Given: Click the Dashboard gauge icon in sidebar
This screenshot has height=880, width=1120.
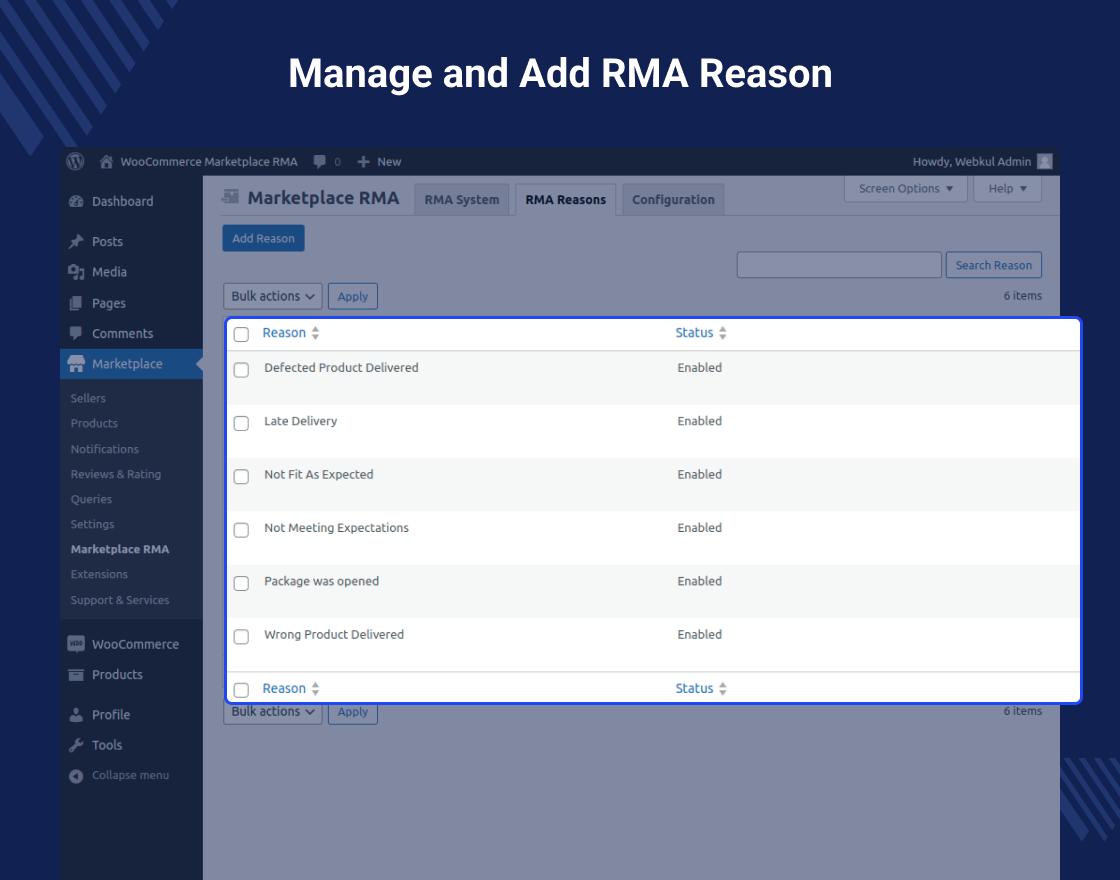Looking at the screenshot, I should 77,201.
